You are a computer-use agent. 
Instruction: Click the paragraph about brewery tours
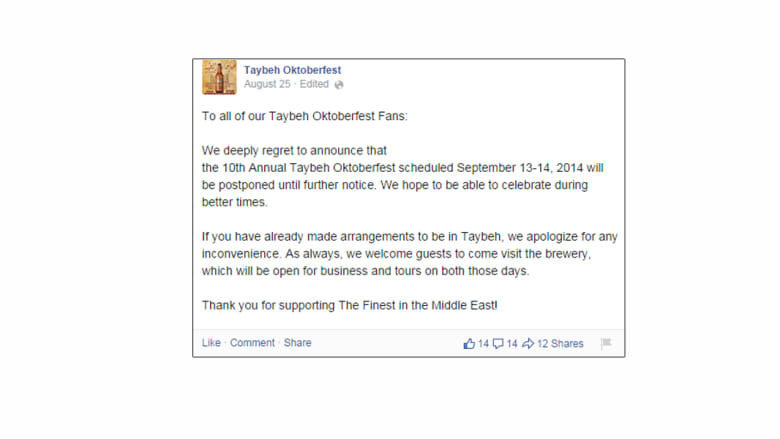[409, 254]
